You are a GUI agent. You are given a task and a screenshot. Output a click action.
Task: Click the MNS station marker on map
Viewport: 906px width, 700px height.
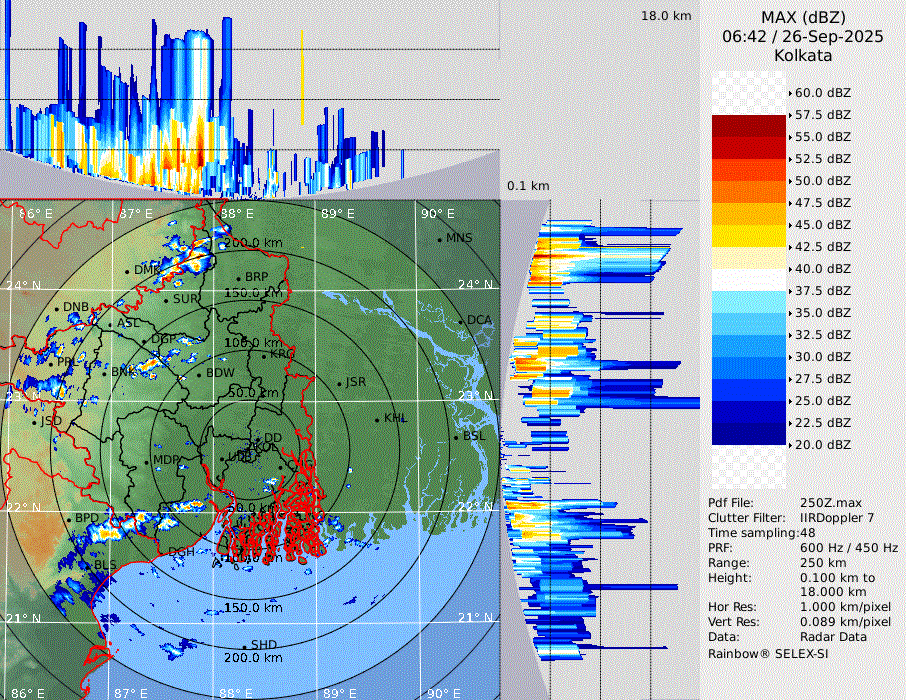click(439, 239)
